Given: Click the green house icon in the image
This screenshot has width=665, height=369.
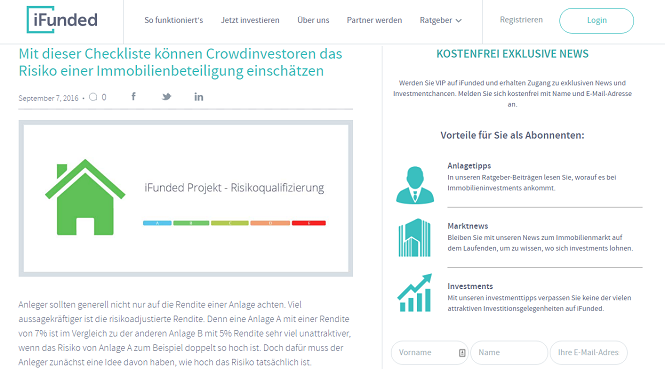Looking at the screenshot, I should (x=85, y=197).
